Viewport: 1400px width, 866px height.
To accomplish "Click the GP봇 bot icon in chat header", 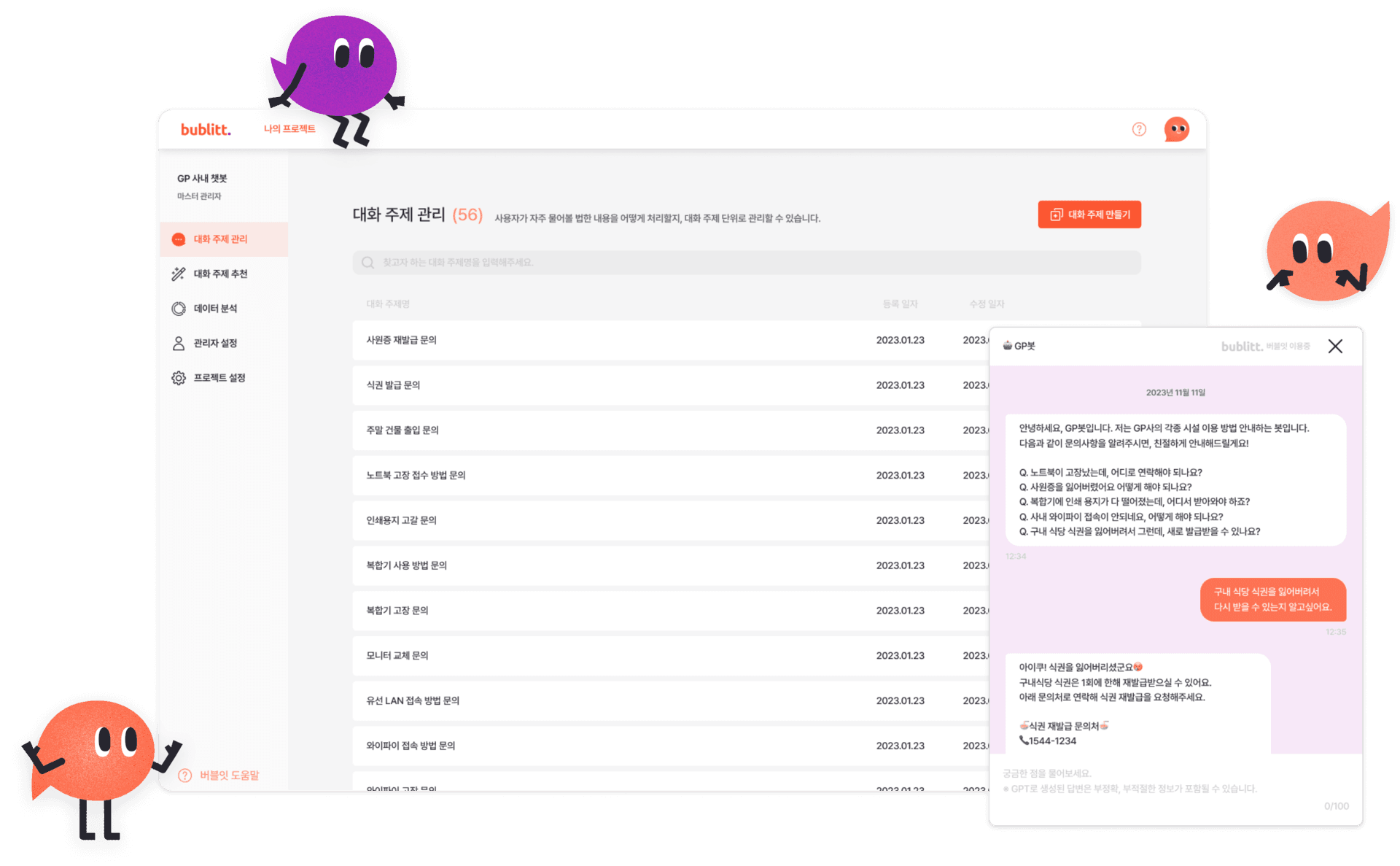I will click(x=1007, y=345).
